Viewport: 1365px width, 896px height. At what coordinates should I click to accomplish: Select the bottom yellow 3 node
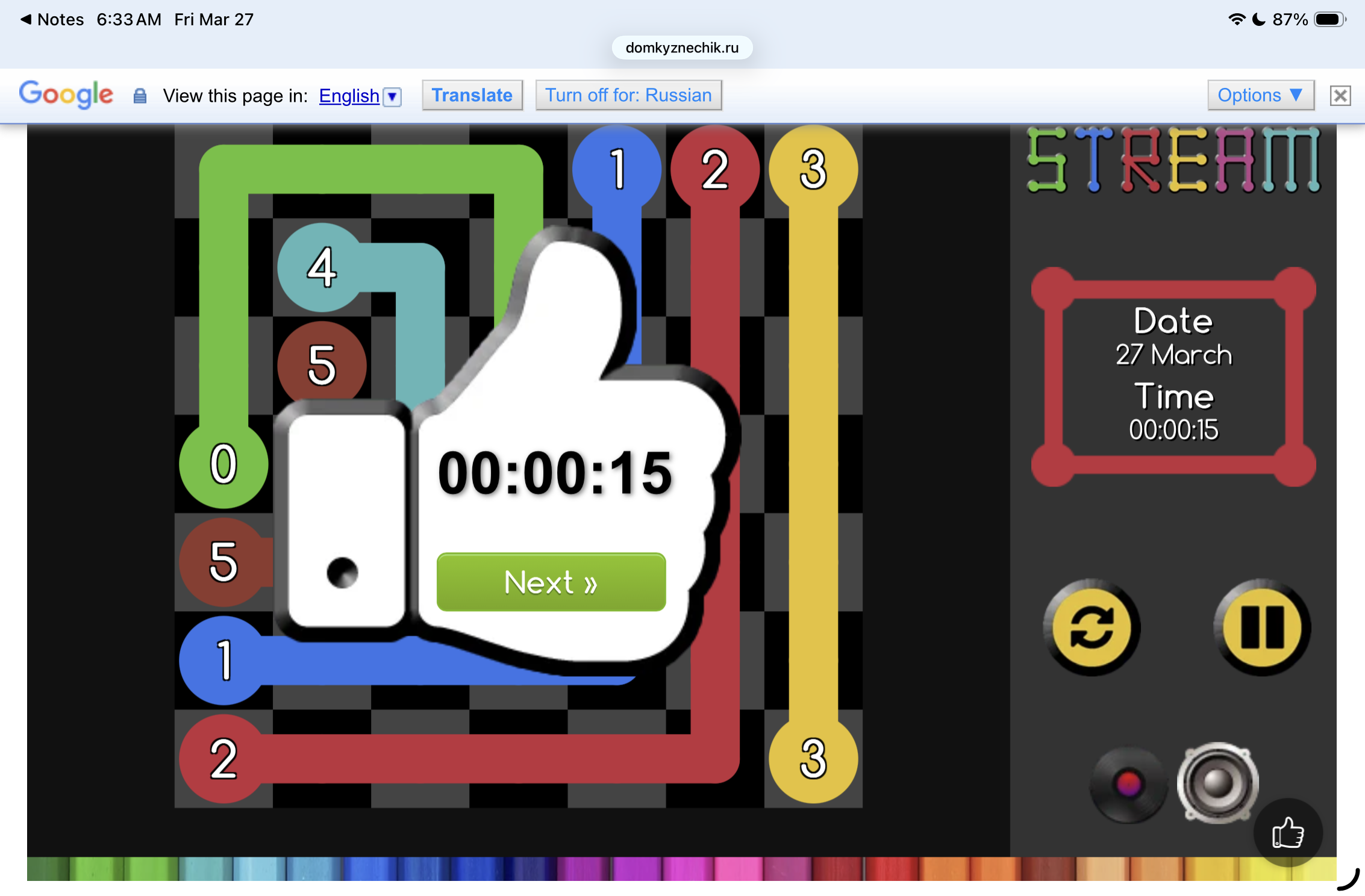click(813, 759)
